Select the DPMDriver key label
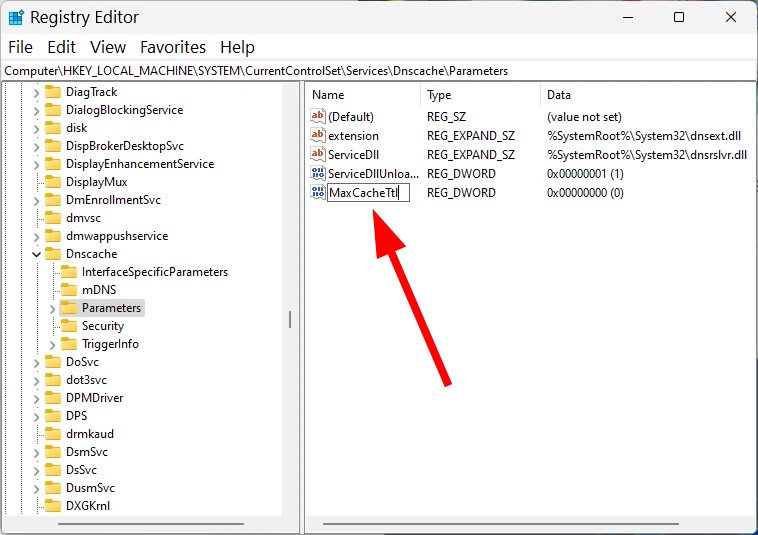758x535 pixels. (x=94, y=398)
